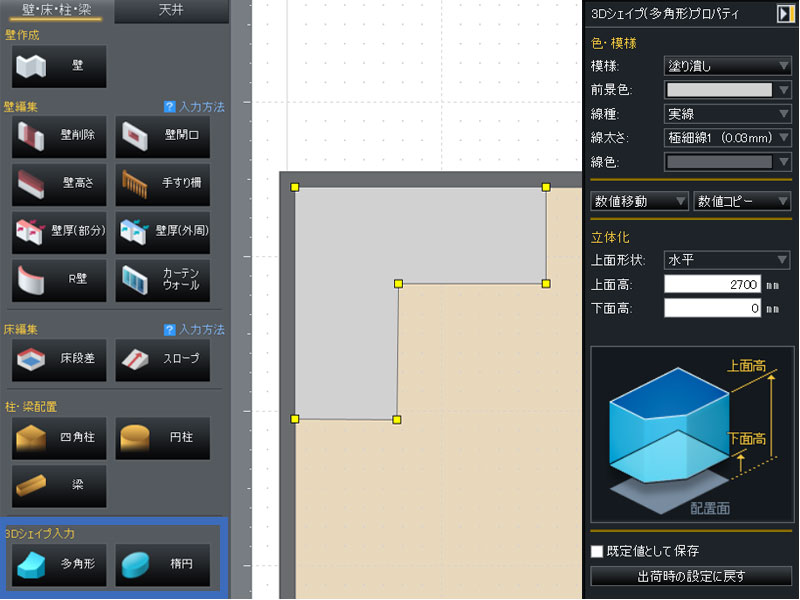This screenshot has height=600, width=800.
Task: Select the 壁開口 wall opening tool
Action: (162, 137)
